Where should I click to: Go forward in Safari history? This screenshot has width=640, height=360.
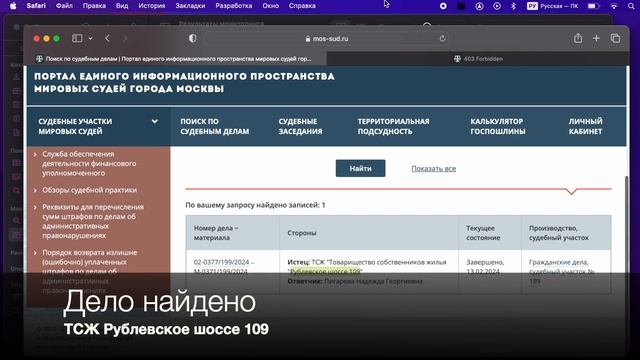pos(124,38)
